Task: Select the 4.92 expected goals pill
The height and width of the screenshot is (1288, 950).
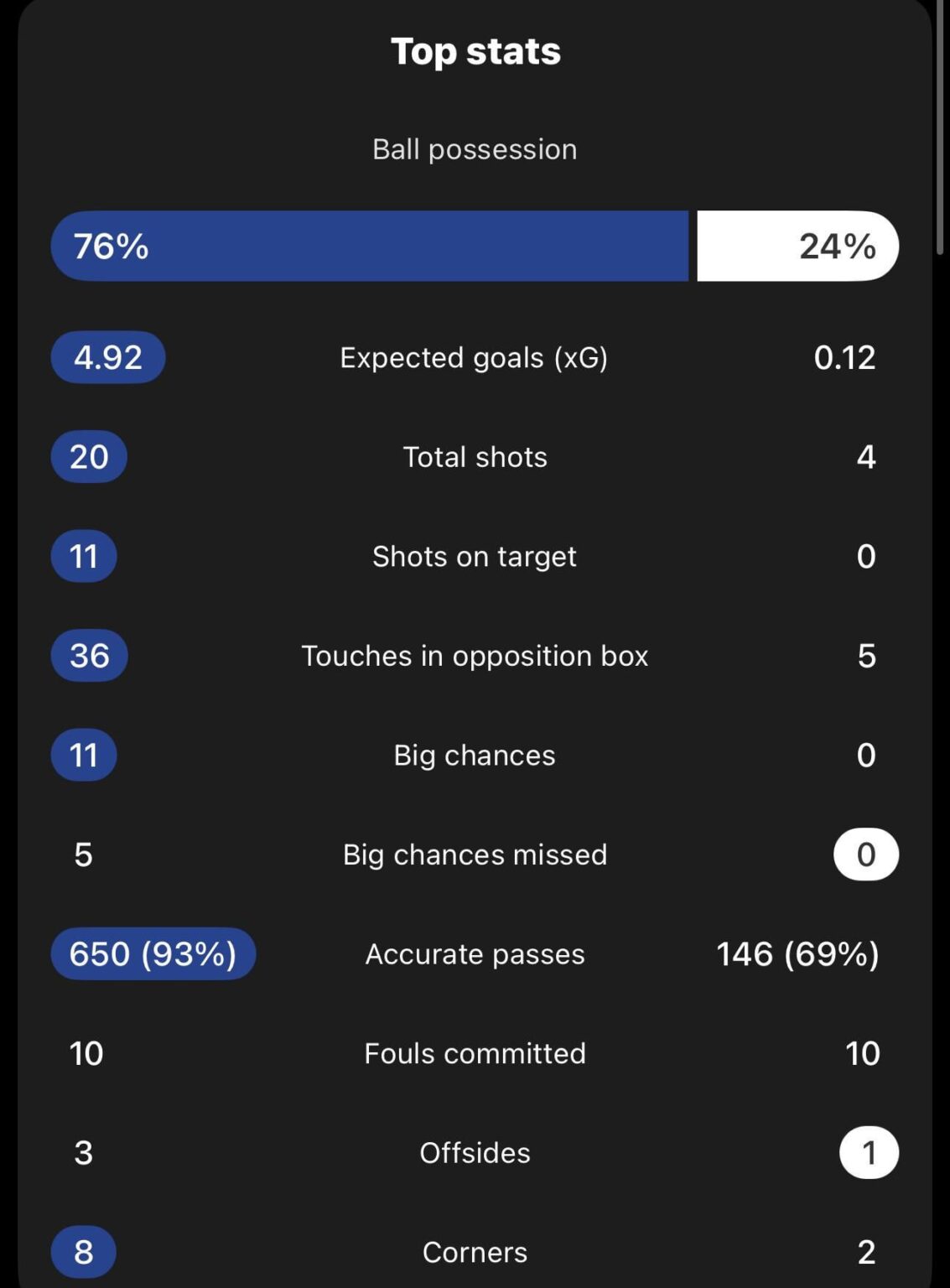Action: pos(108,356)
